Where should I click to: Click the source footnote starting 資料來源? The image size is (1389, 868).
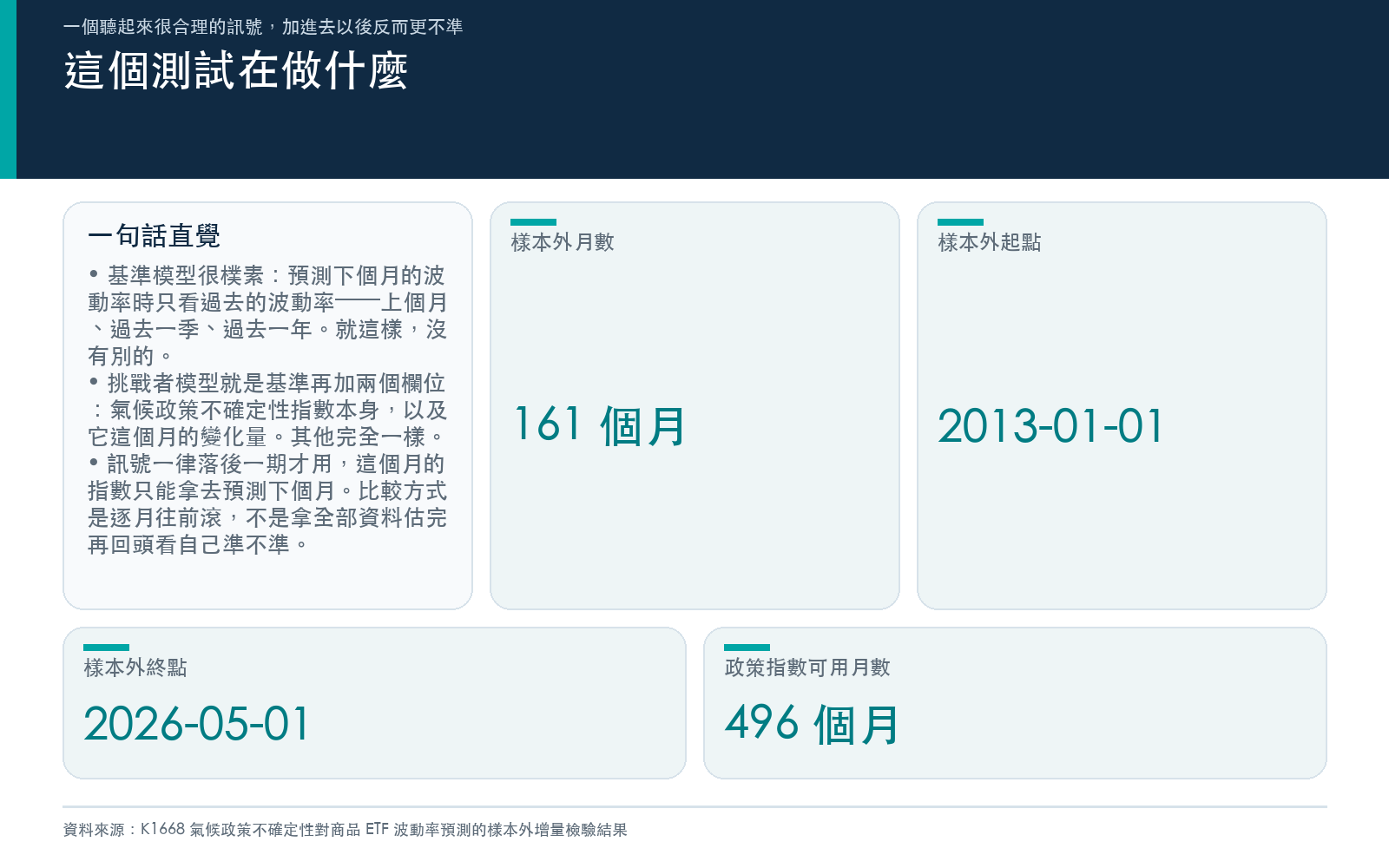(x=345, y=830)
